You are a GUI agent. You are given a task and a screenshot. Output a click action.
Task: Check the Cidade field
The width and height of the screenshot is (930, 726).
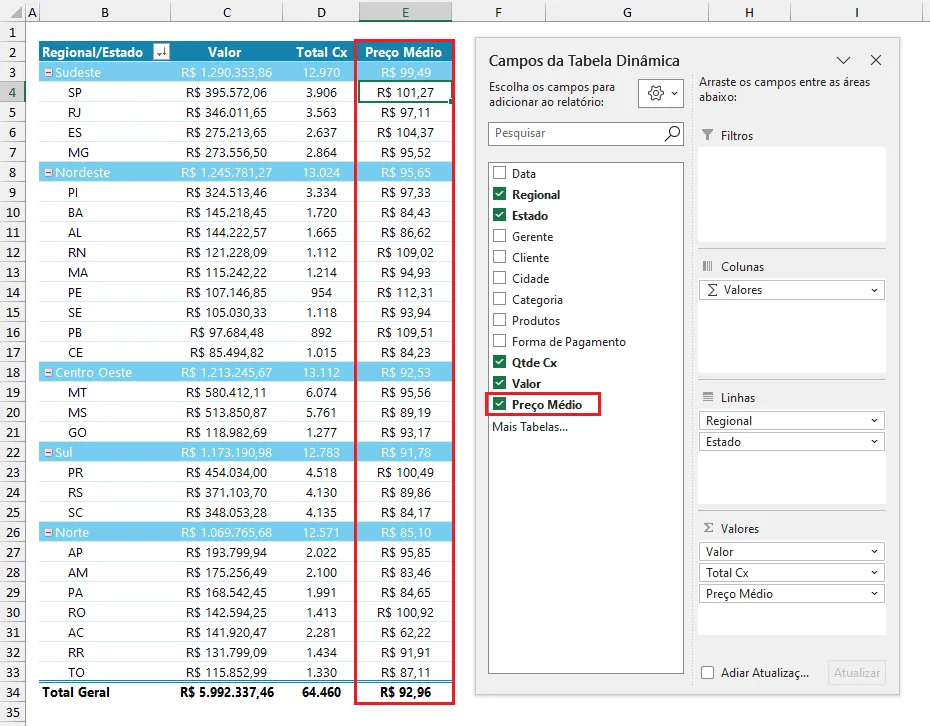tap(499, 278)
